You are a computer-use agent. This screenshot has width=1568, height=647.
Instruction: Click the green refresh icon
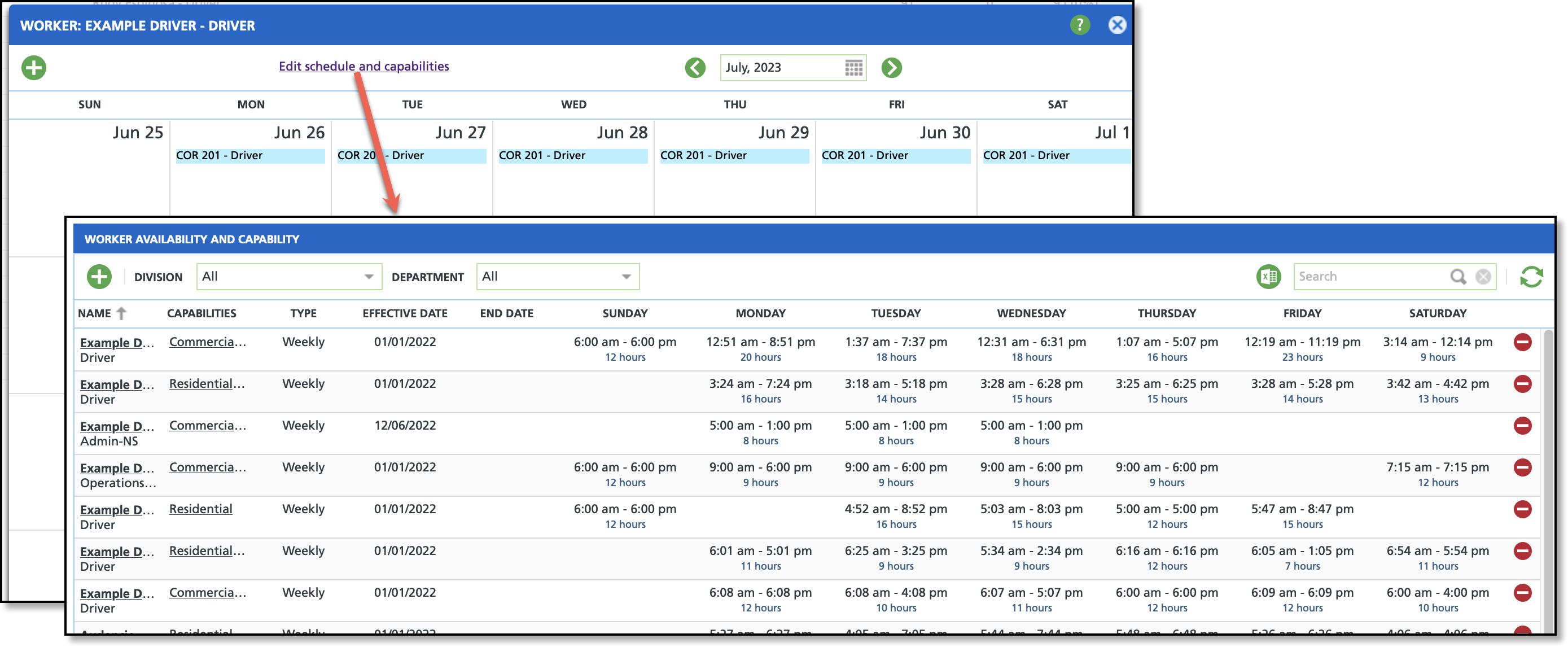(1531, 276)
